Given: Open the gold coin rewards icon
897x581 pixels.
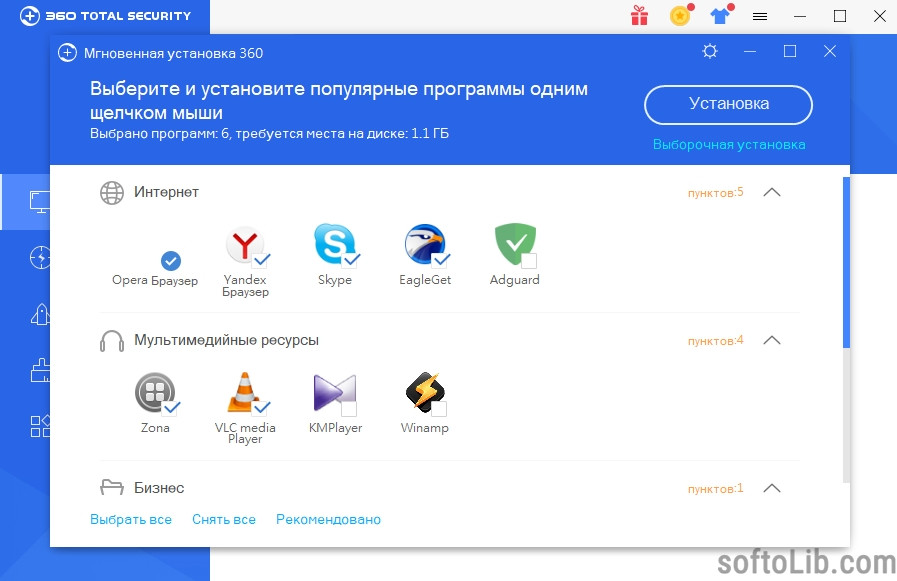Looking at the screenshot, I should (680, 16).
